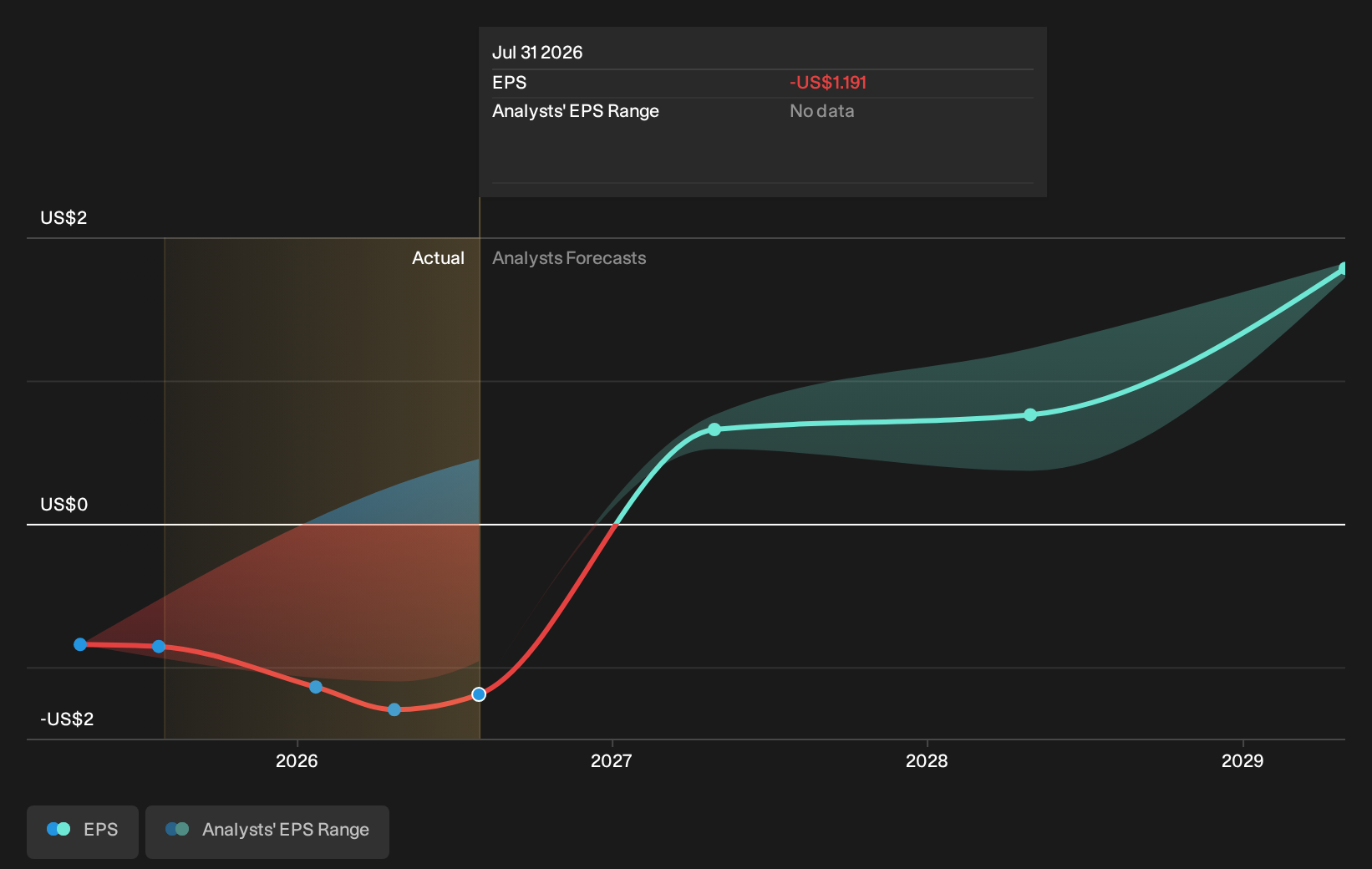Click the 2026 x-axis label
This screenshot has width=1372, height=869.
[297, 760]
